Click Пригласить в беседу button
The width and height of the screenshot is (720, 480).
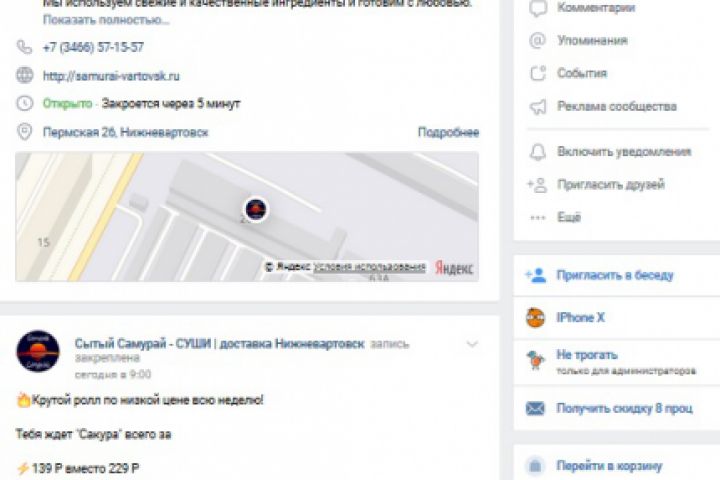[615, 275]
